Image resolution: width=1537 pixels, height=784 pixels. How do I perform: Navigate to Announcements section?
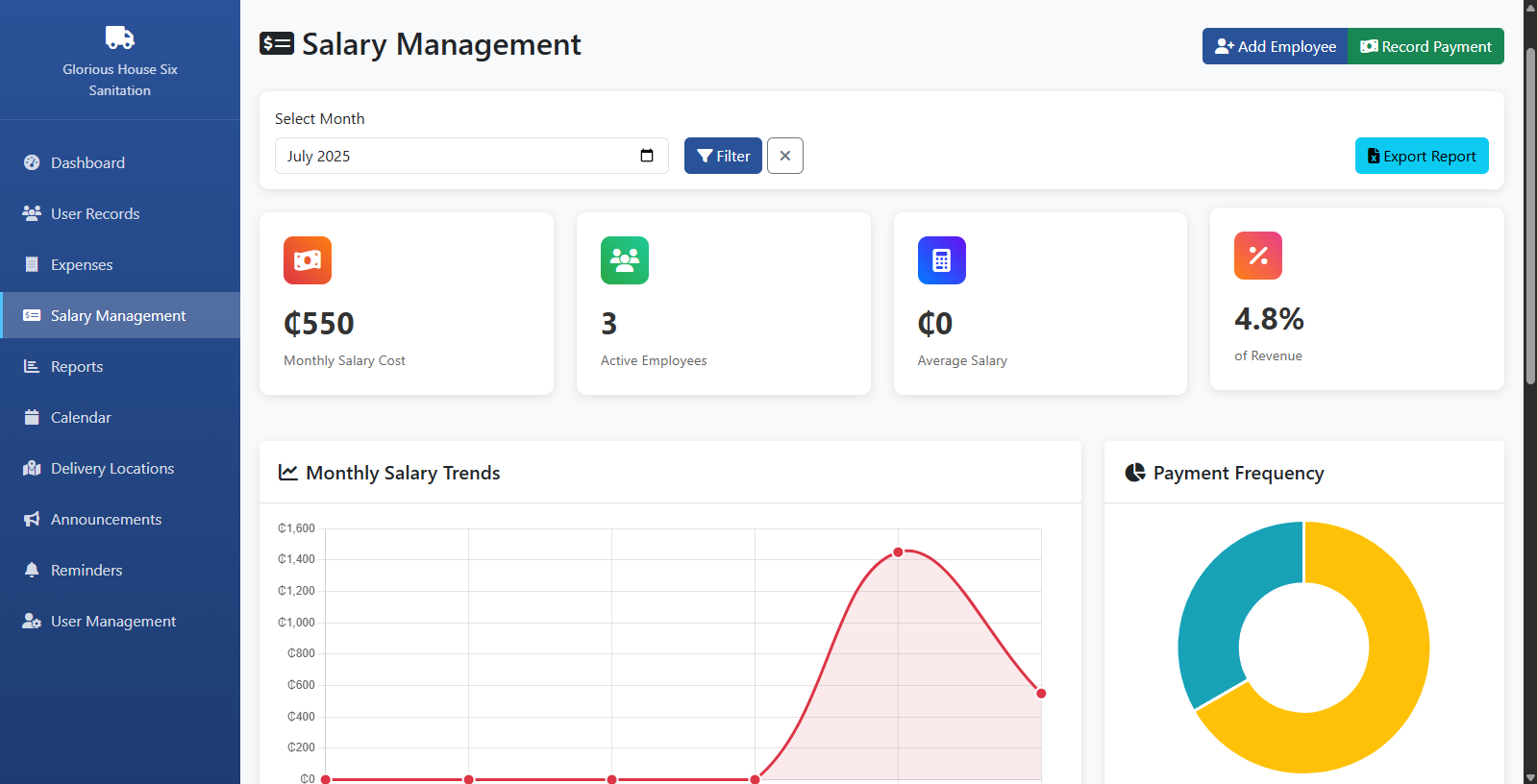(106, 520)
